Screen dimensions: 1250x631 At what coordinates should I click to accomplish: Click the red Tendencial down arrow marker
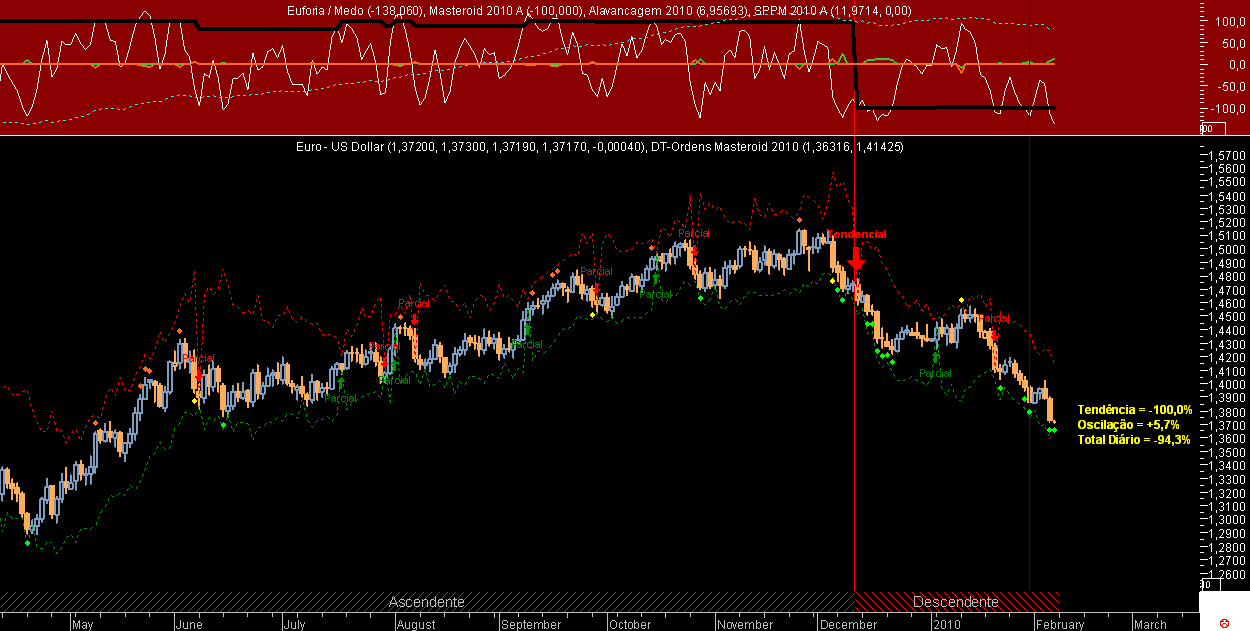click(856, 257)
